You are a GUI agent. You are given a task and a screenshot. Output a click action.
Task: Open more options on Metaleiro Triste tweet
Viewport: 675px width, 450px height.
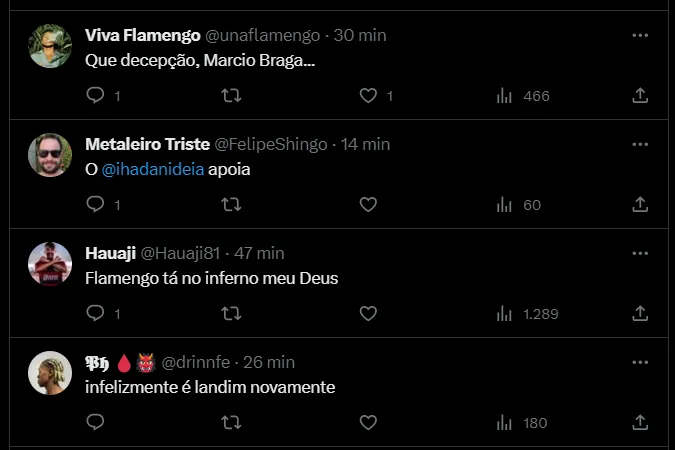pyautogui.click(x=640, y=144)
